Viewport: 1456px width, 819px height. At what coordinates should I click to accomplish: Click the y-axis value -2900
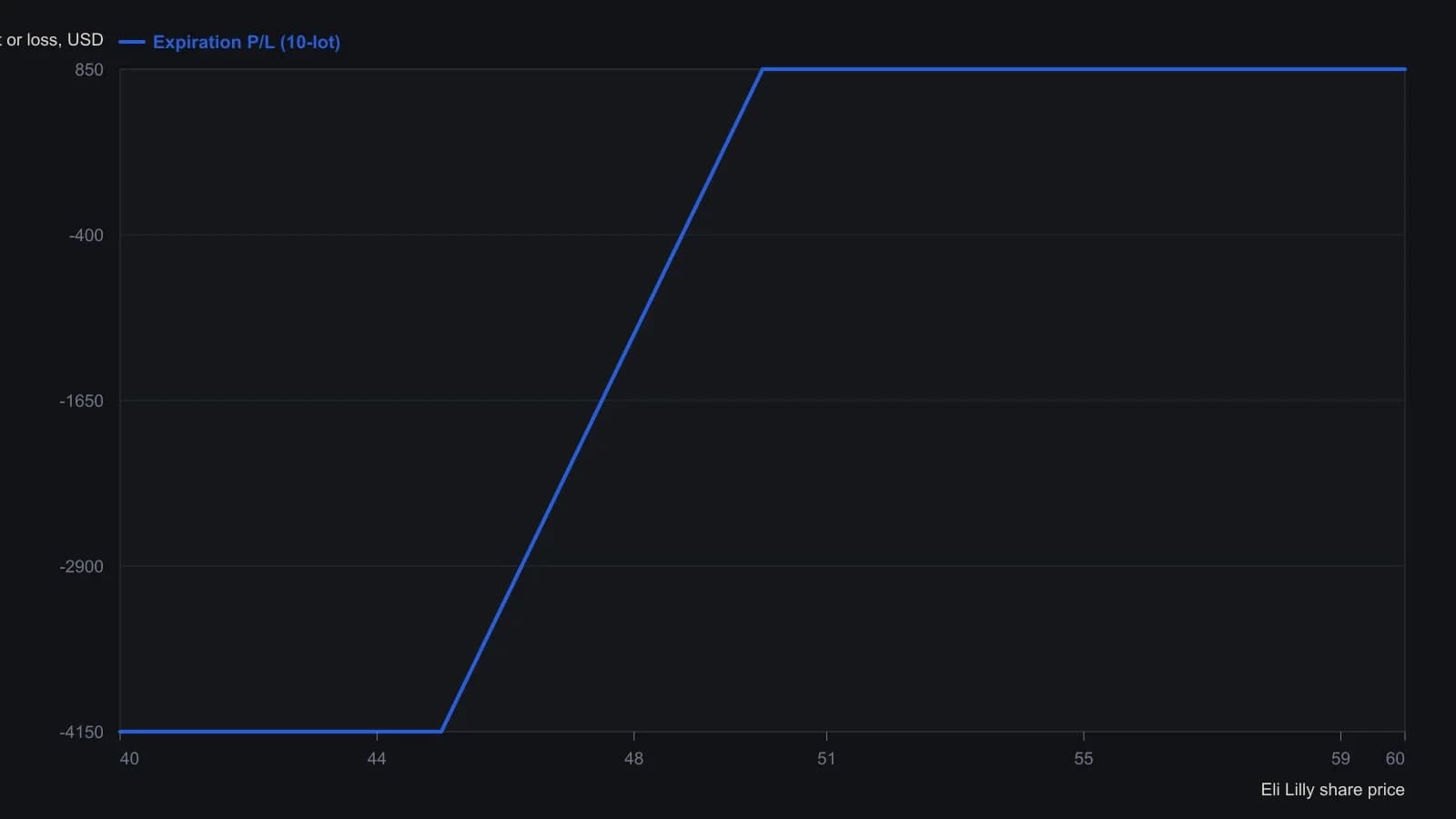click(x=82, y=567)
